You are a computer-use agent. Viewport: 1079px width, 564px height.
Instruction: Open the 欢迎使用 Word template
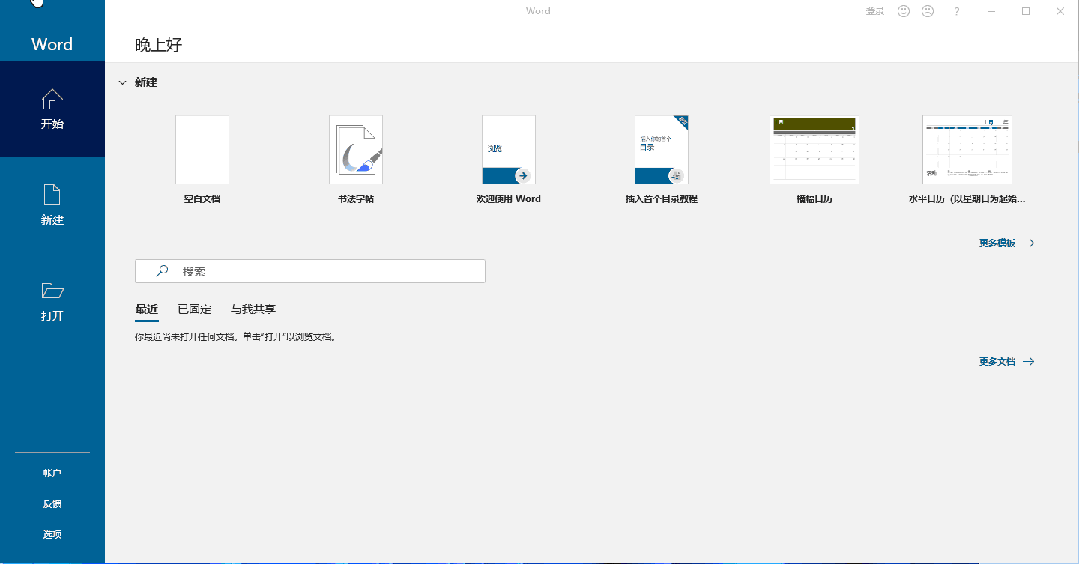509,150
